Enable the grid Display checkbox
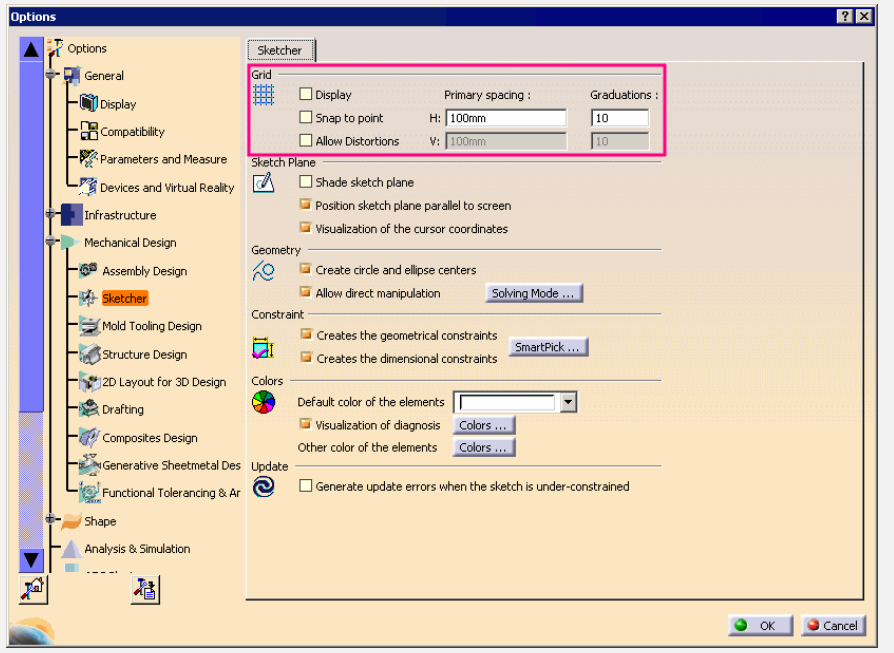894x653 pixels. 306,95
